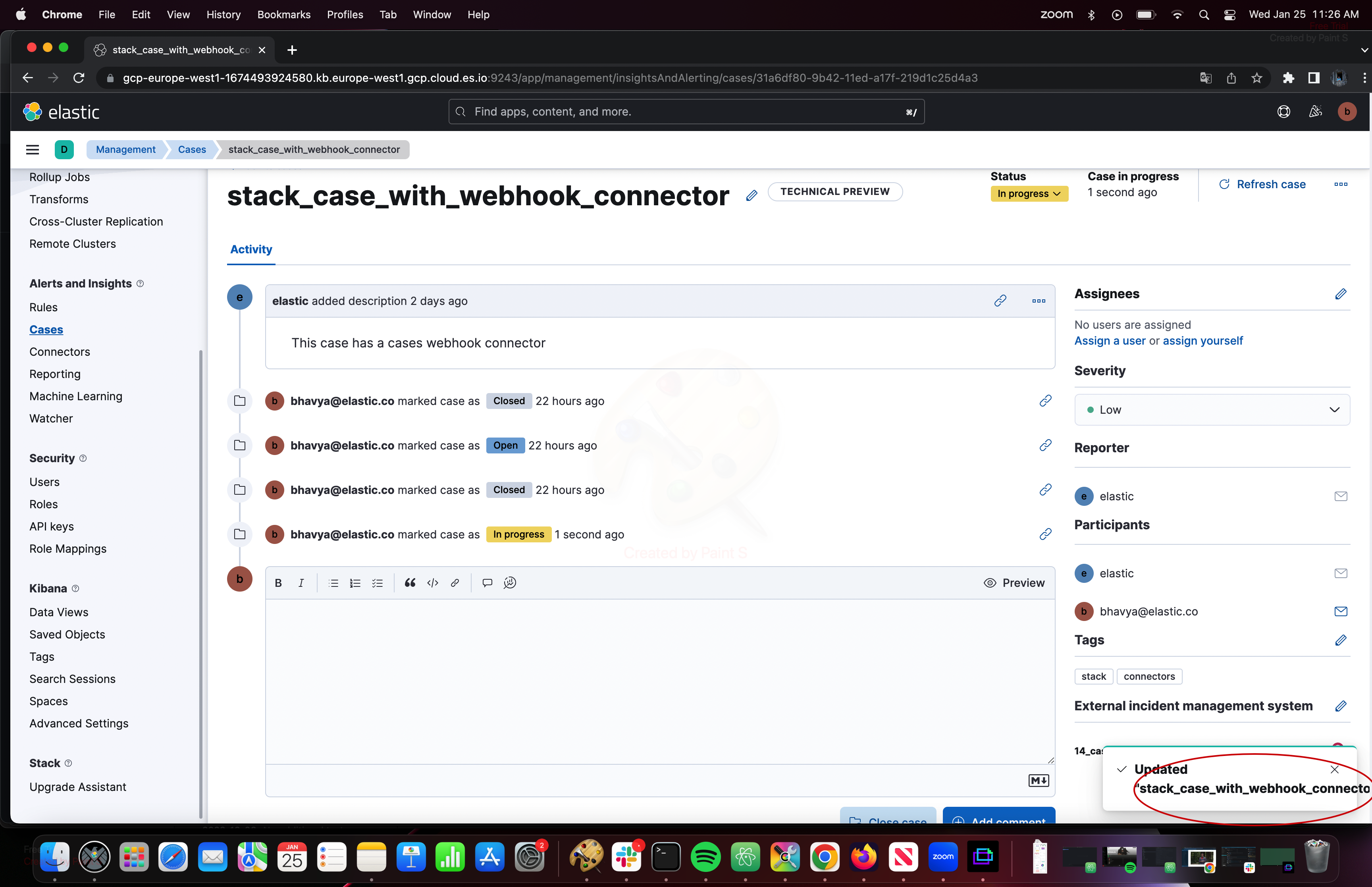
Task: Email reporter elastic envelope icon
Action: coord(1340,496)
